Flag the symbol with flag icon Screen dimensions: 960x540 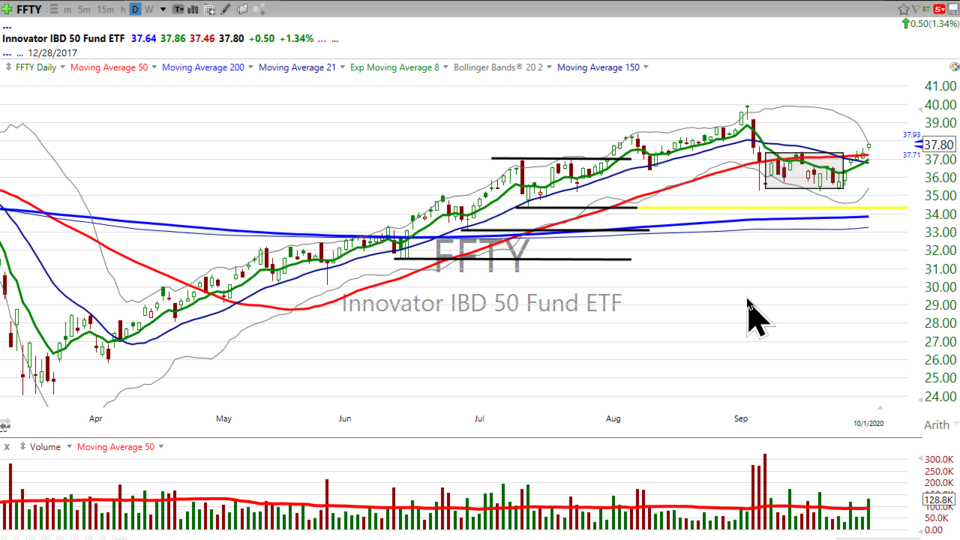(x=915, y=9)
